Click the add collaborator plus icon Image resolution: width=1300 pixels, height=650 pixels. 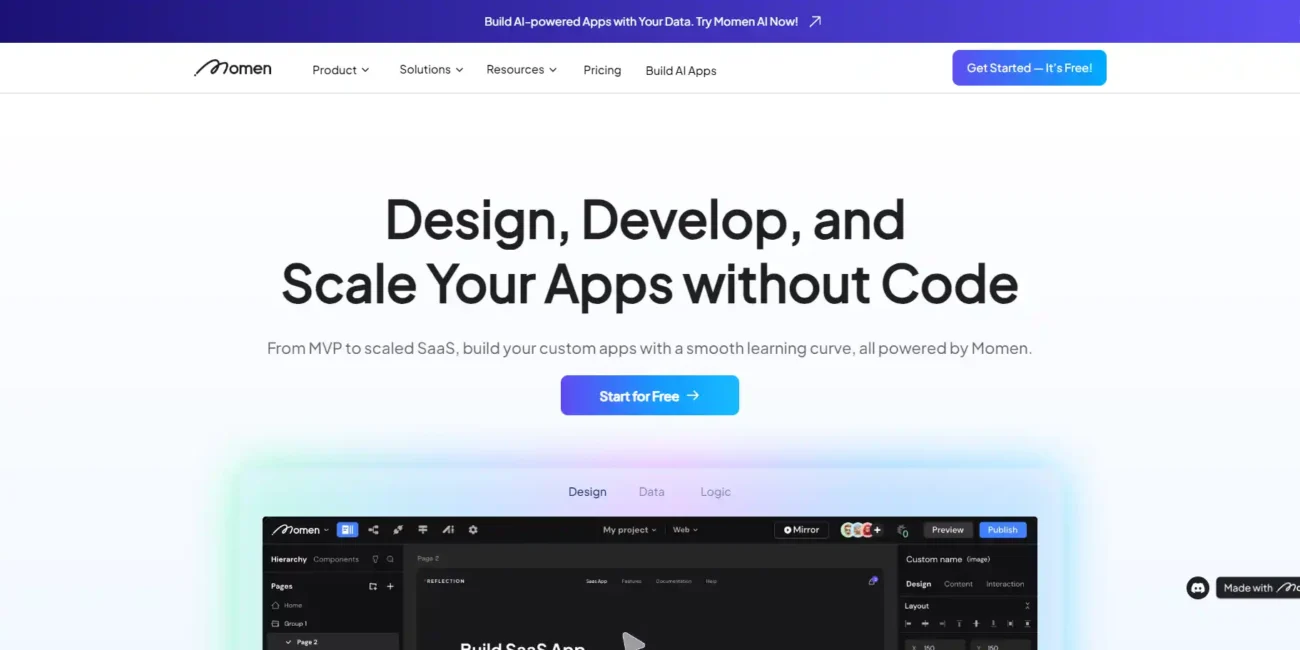pos(877,530)
